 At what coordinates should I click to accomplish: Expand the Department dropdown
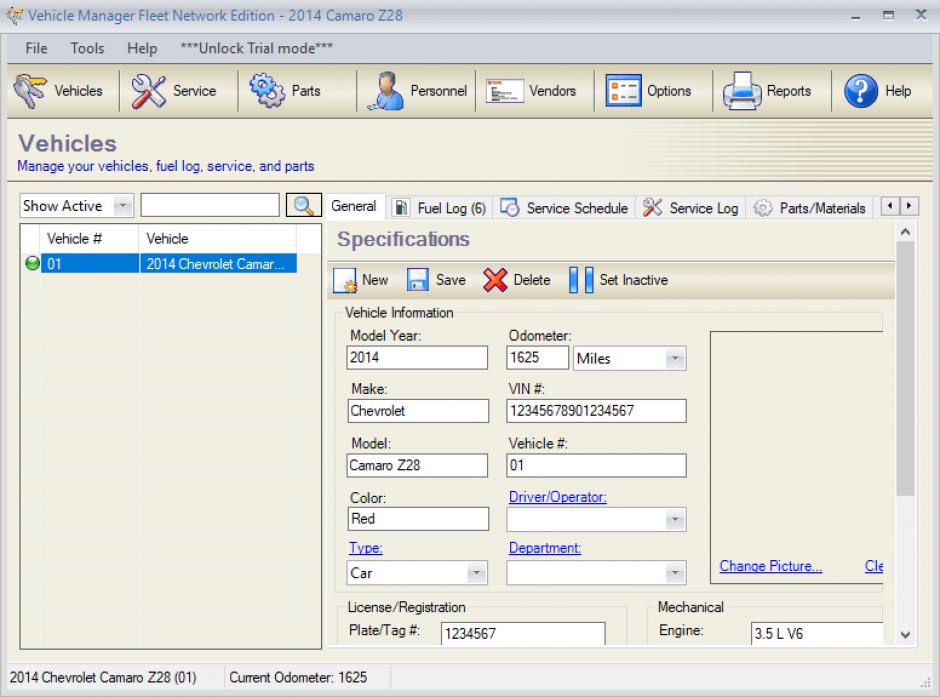click(675, 573)
